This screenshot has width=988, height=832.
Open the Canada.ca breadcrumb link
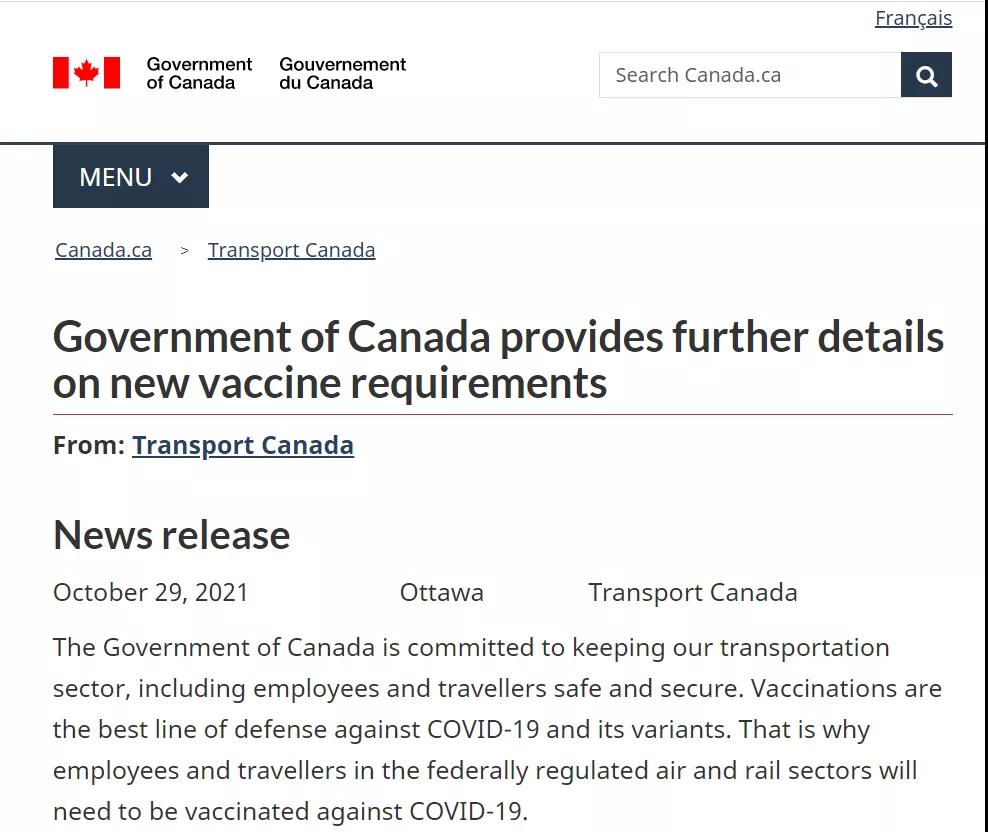click(103, 250)
